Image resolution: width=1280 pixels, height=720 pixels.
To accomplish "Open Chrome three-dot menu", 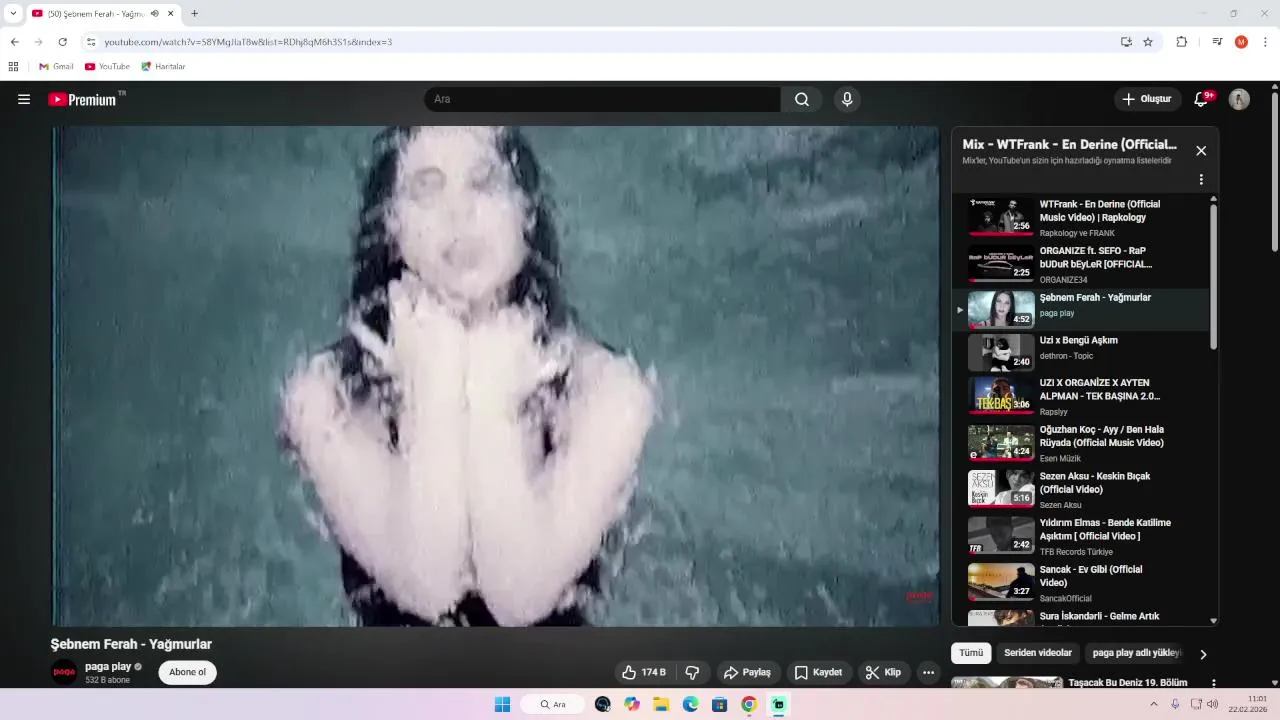I will coord(1265,42).
